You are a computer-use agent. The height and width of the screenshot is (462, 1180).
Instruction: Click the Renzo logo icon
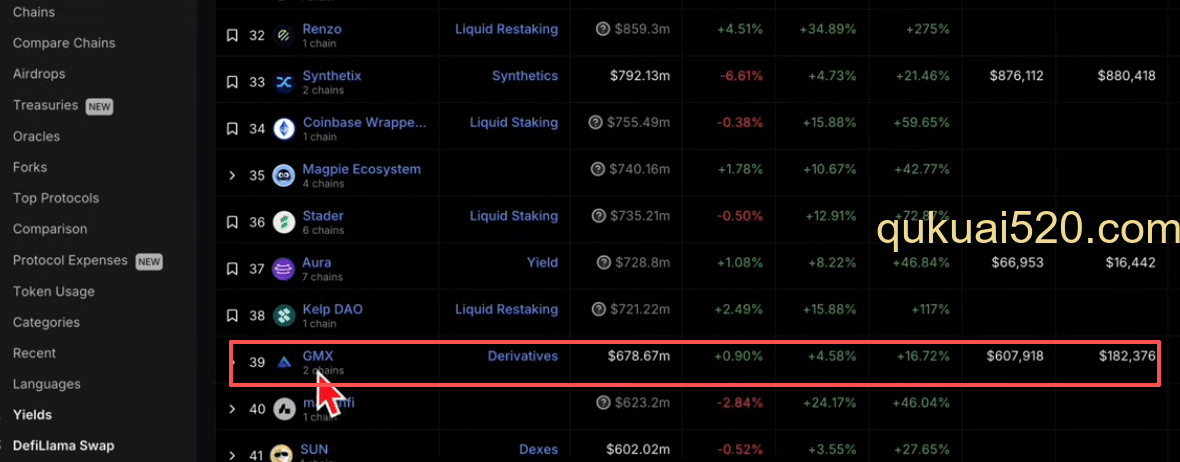click(x=284, y=35)
